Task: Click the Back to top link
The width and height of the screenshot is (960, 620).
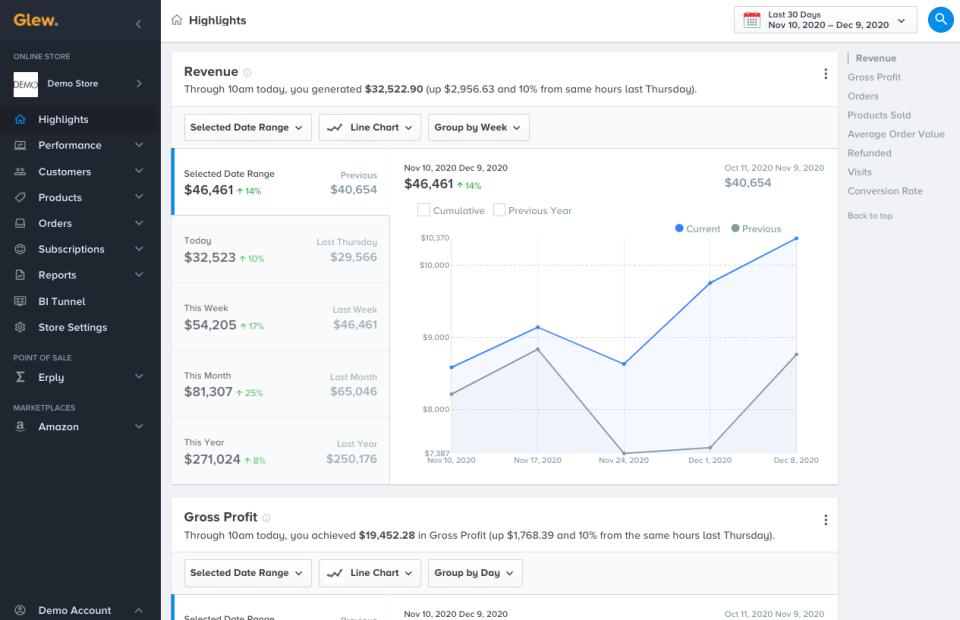Action: pyautogui.click(x=870, y=216)
